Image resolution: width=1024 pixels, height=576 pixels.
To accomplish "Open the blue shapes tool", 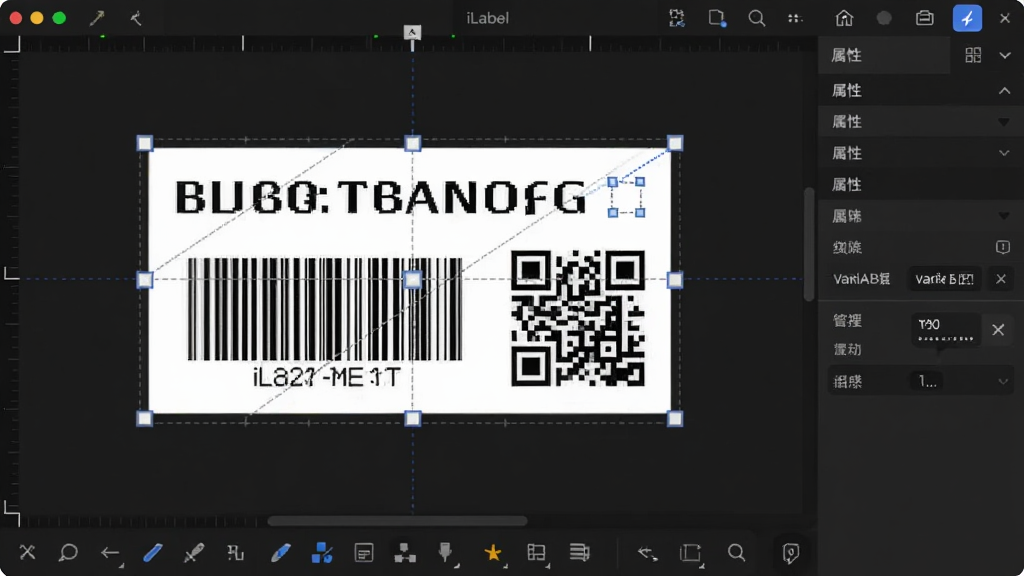I will [322, 552].
